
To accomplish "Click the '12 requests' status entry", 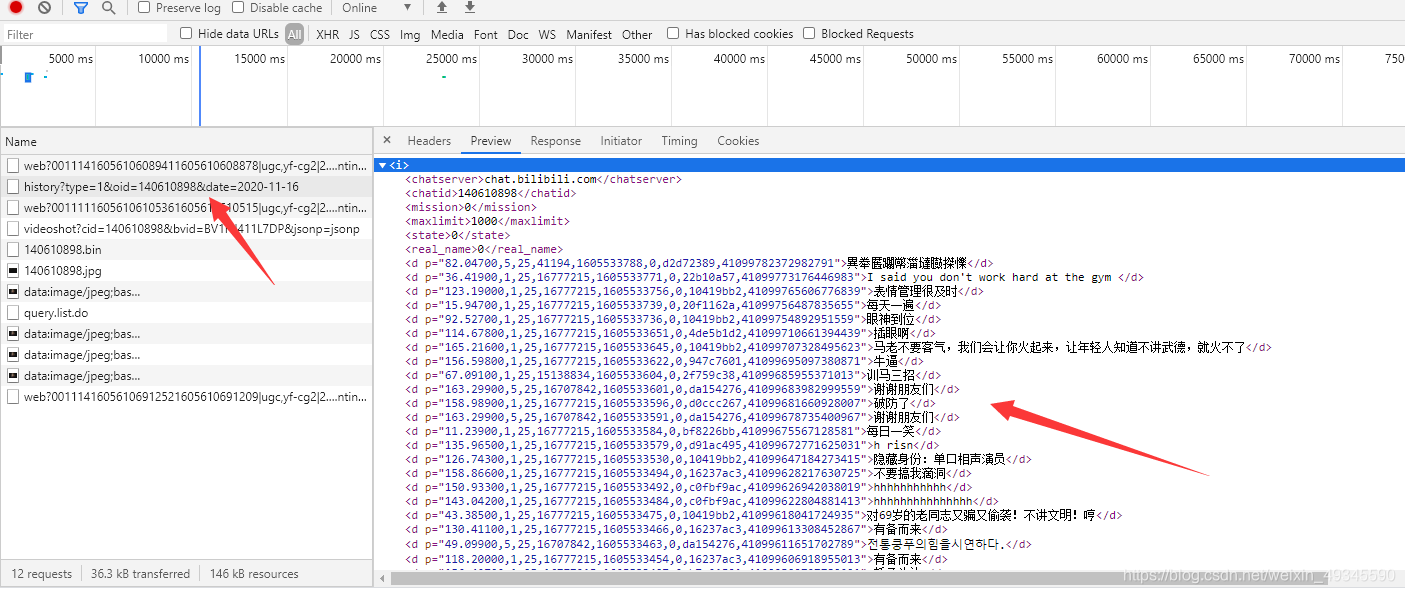I will (x=42, y=574).
